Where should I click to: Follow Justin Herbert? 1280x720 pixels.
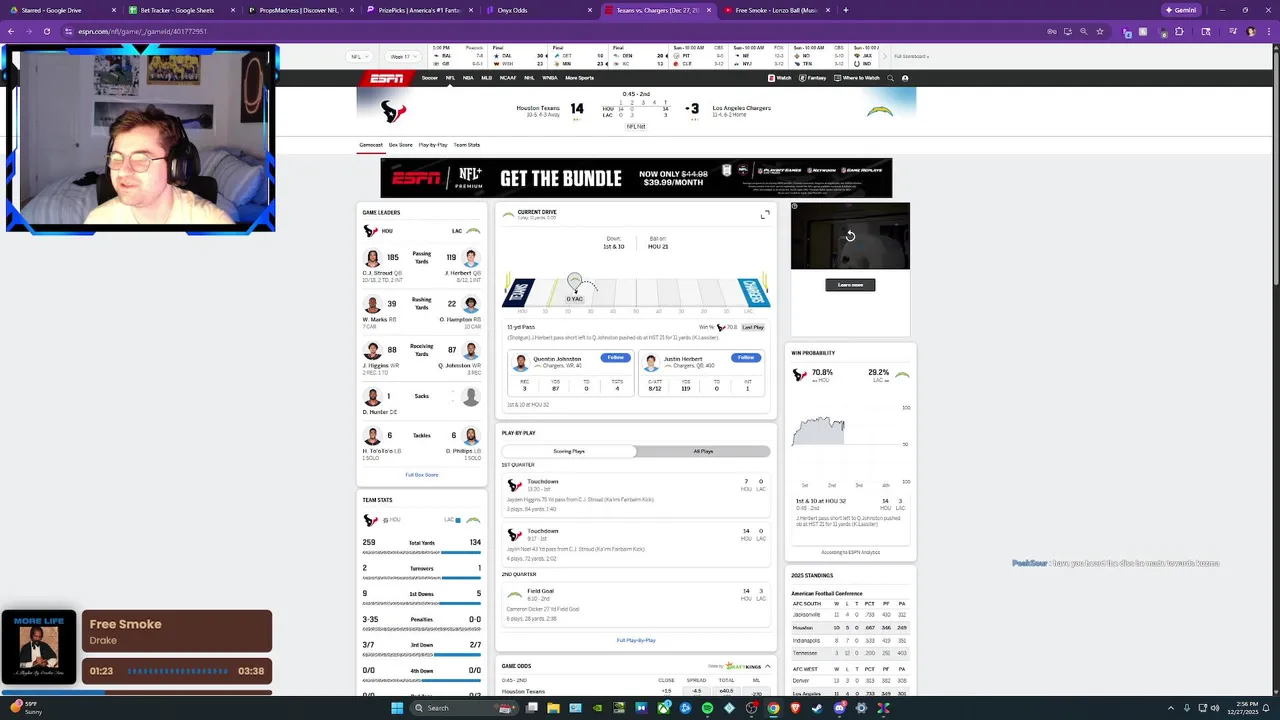click(x=745, y=358)
